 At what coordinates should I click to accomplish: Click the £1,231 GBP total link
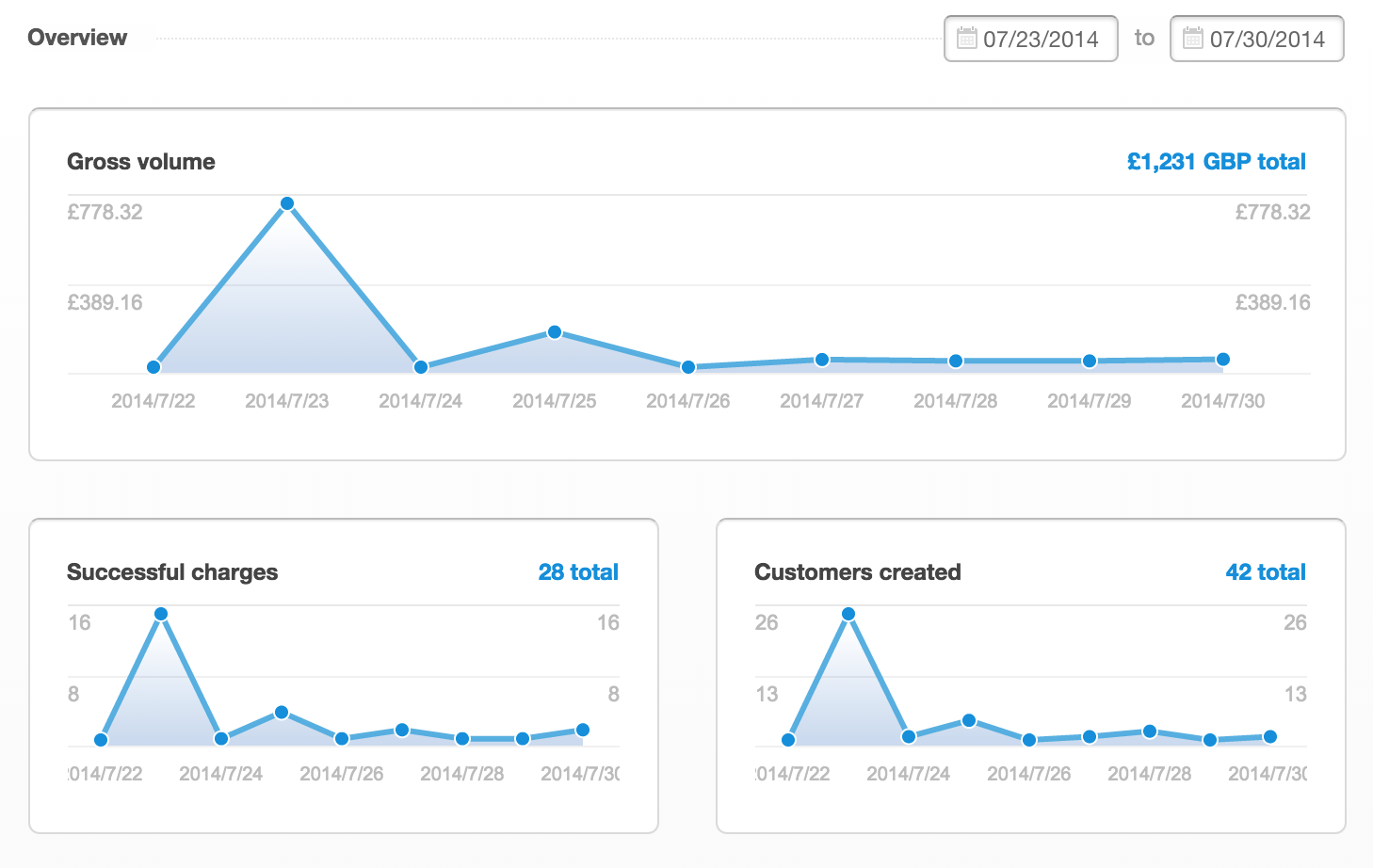pyautogui.click(x=1217, y=162)
